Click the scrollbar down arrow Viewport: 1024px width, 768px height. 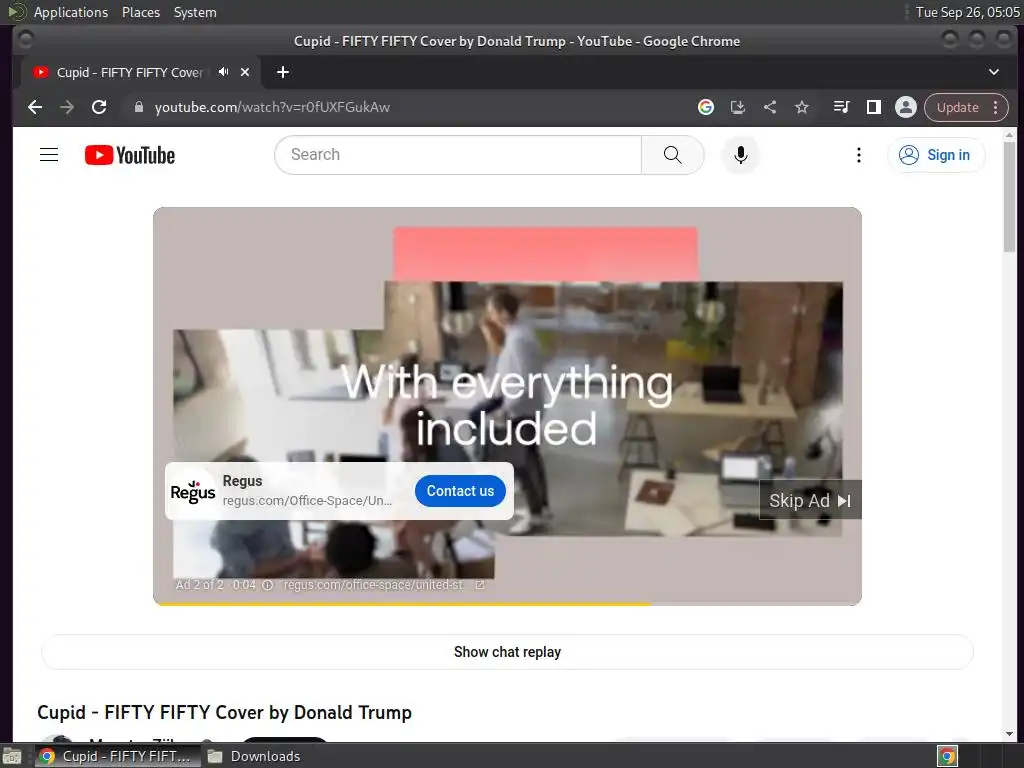point(1009,733)
